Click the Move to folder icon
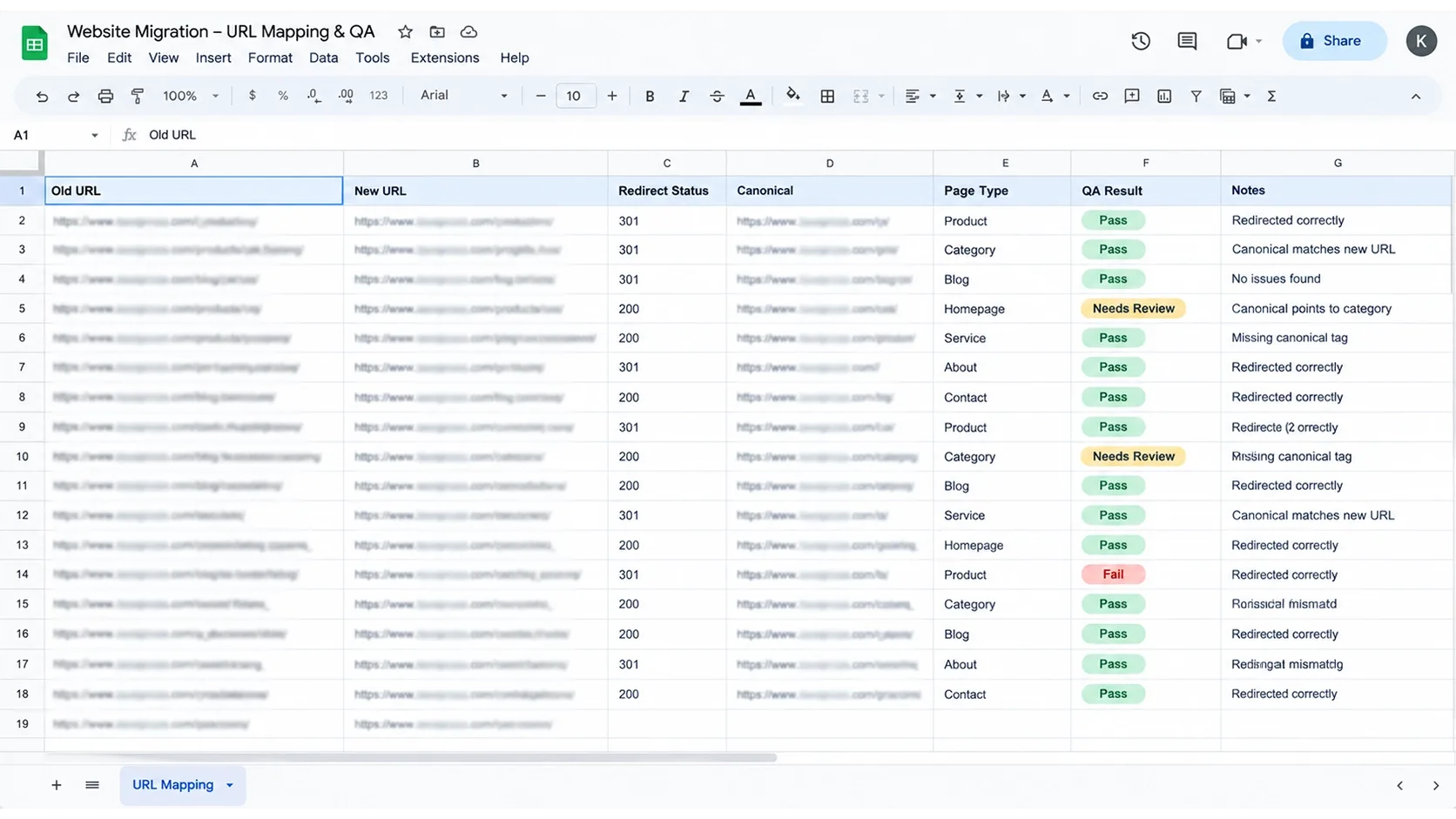The height and width of the screenshot is (819, 1456). tap(437, 32)
